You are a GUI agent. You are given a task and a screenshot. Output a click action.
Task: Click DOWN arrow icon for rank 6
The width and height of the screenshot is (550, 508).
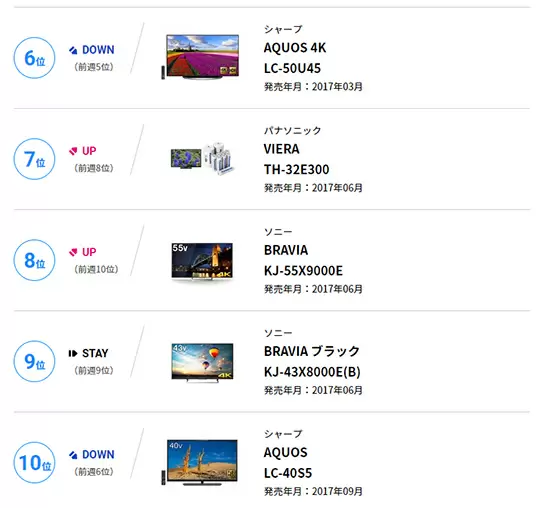pos(73,50)
